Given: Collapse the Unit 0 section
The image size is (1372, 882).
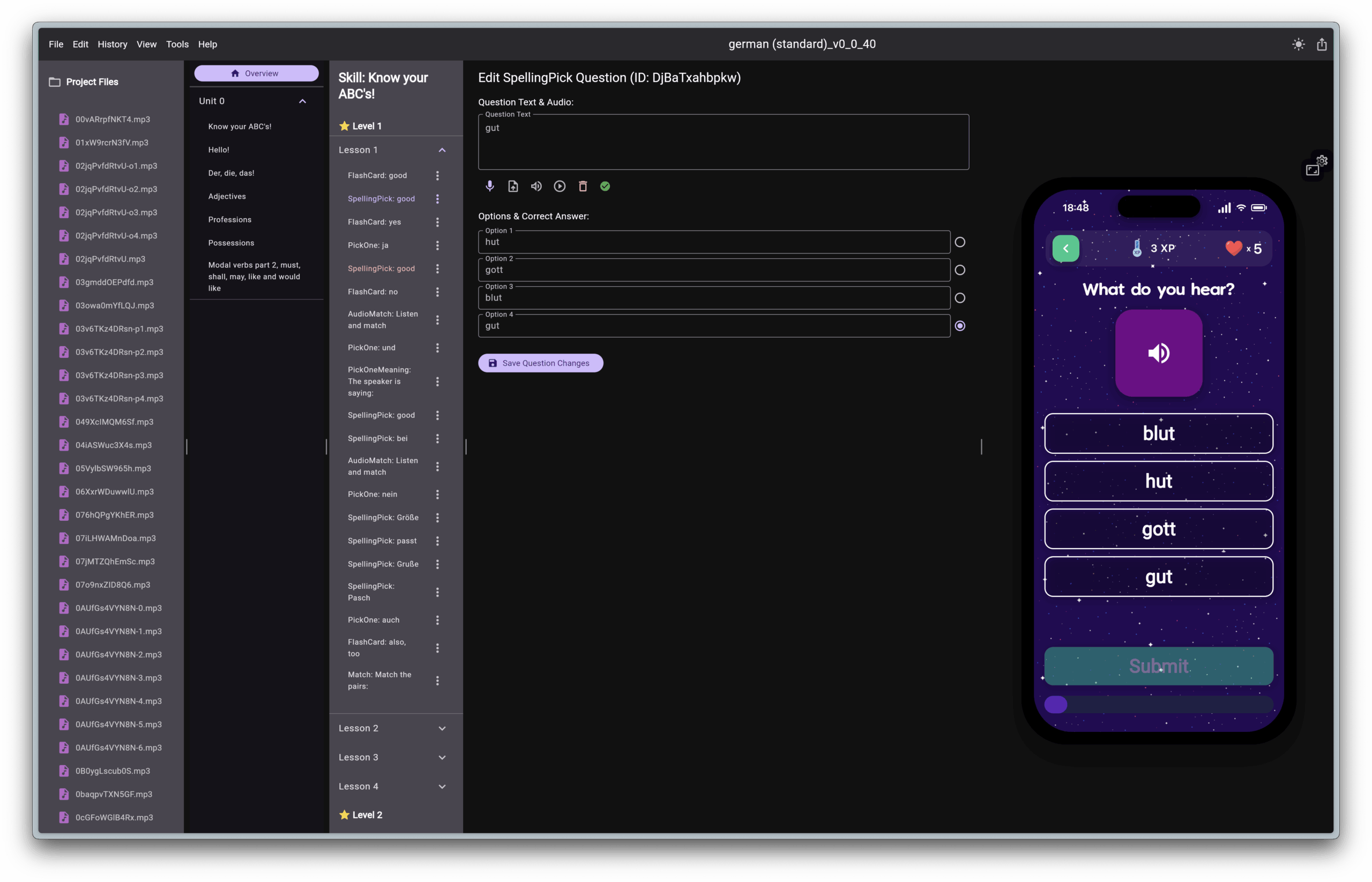Looking at the screenshot, I should 302,101.
